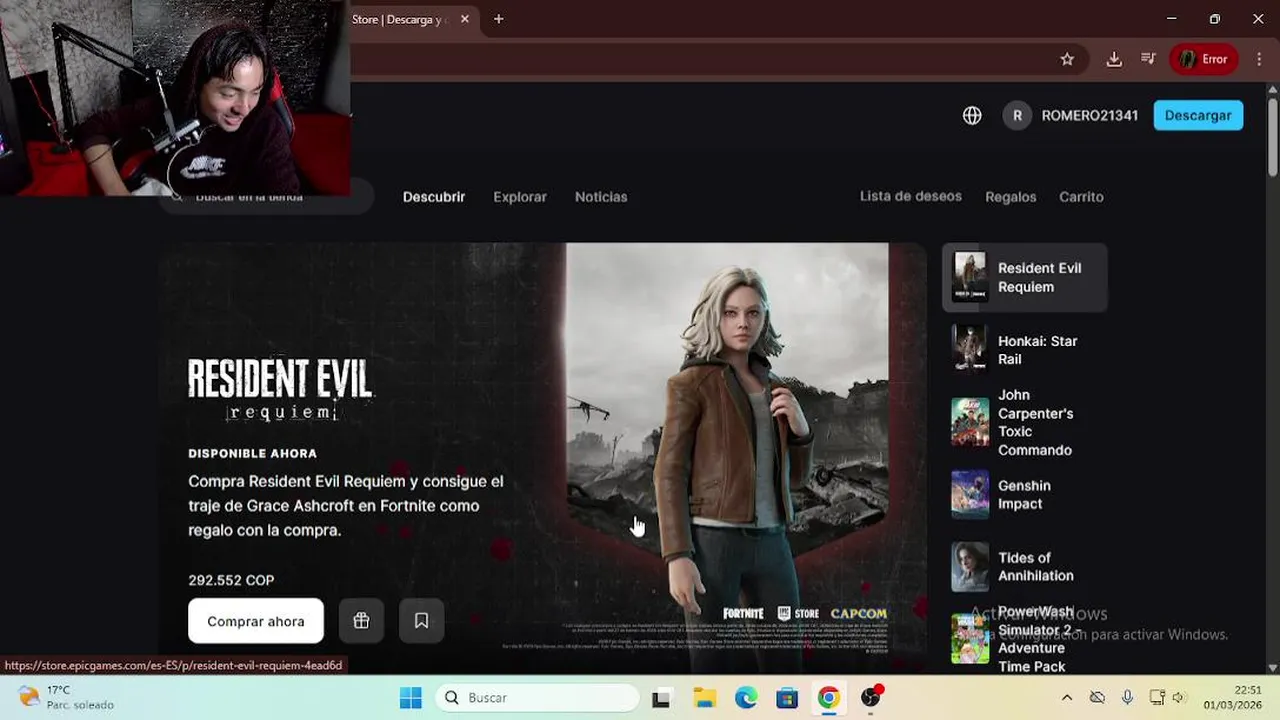The width and height of the screenshot is (1280, 720).
Task: Click the DISPONIBLE AHORA label
Action: (253, 453)
